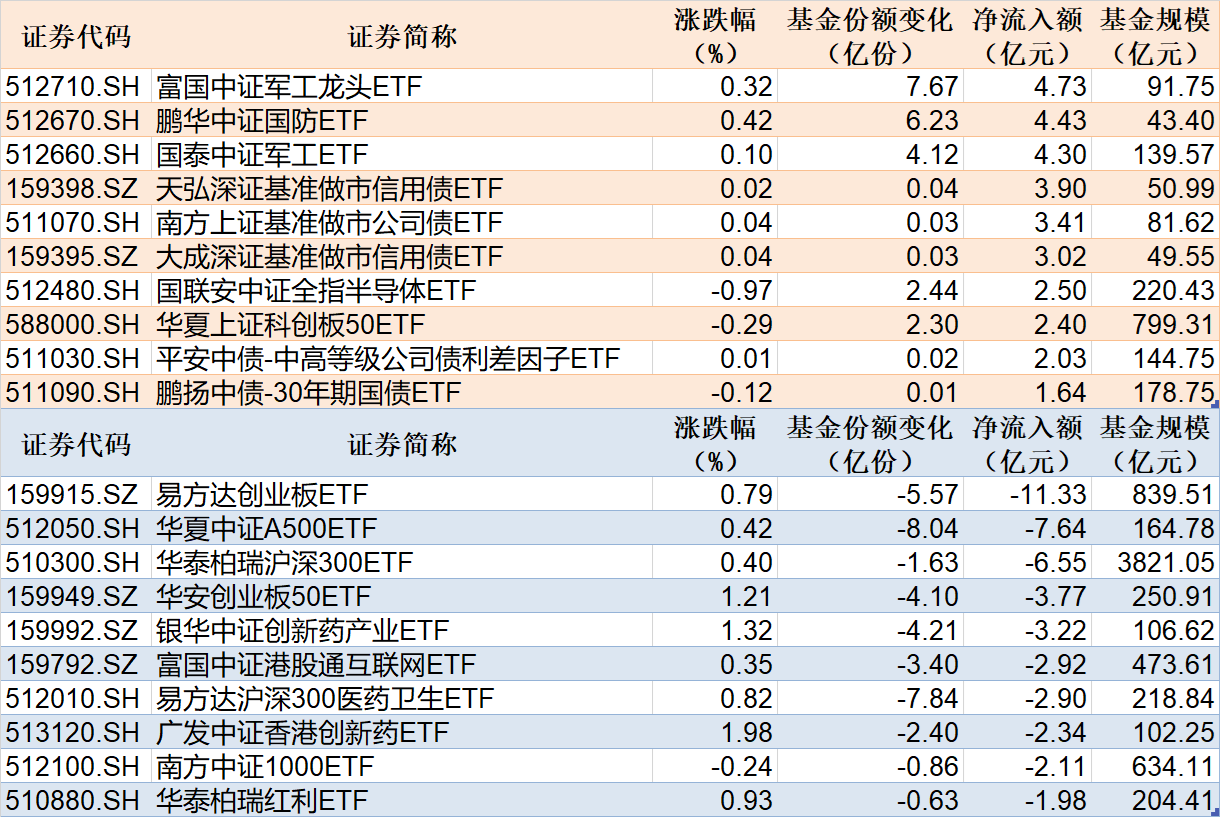Click the bottom name 华泰柏瑞红利ETF
Viewport: 1220px width, 817px height.
(x=239, y=799)
